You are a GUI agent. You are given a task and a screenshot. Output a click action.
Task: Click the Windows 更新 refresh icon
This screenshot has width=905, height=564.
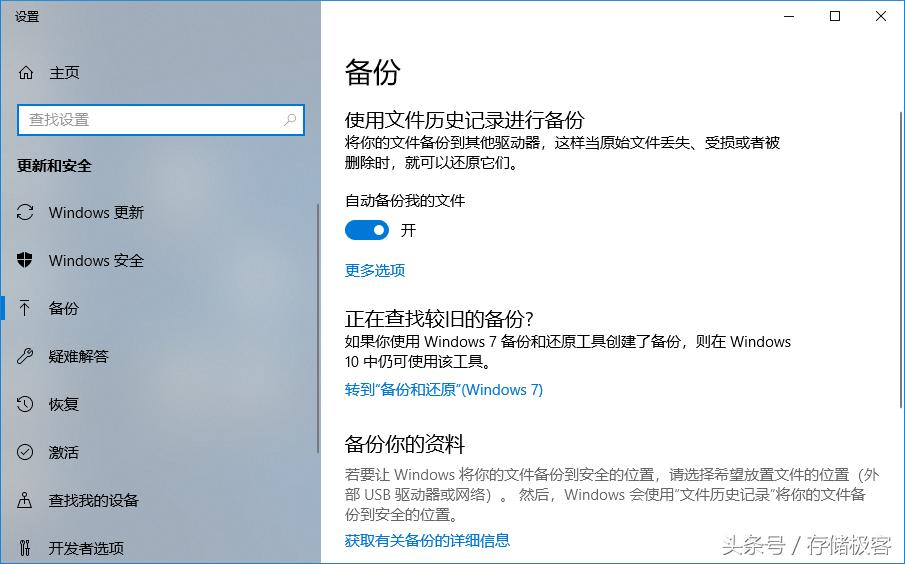(x=26, y=212)
